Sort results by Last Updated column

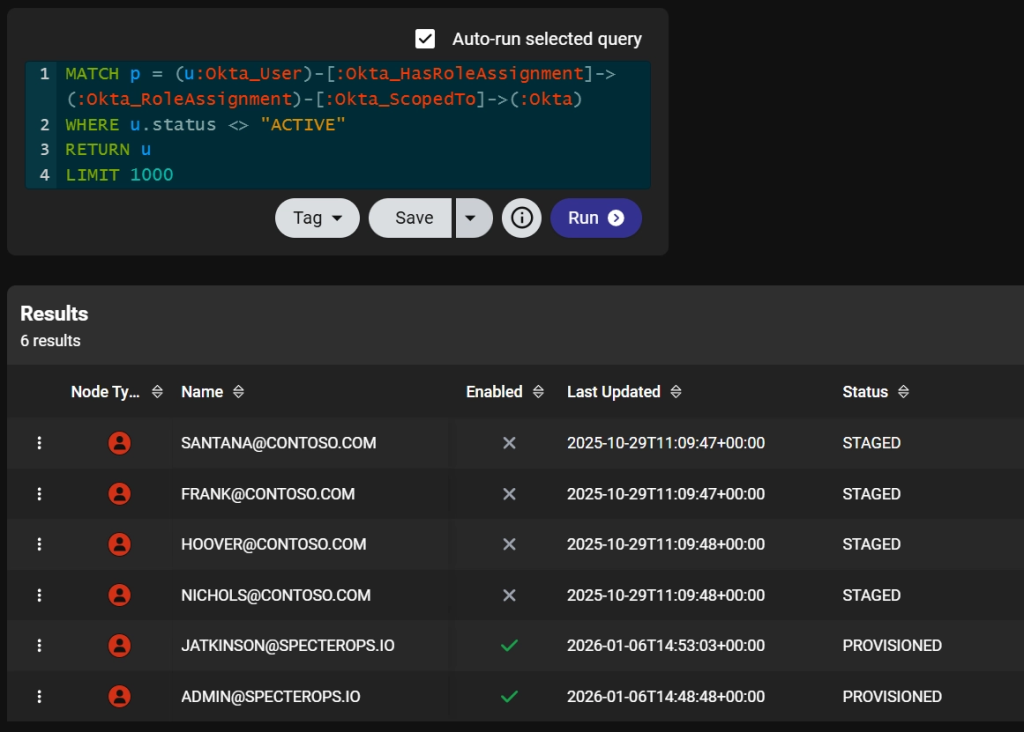[x=676, y=392]
